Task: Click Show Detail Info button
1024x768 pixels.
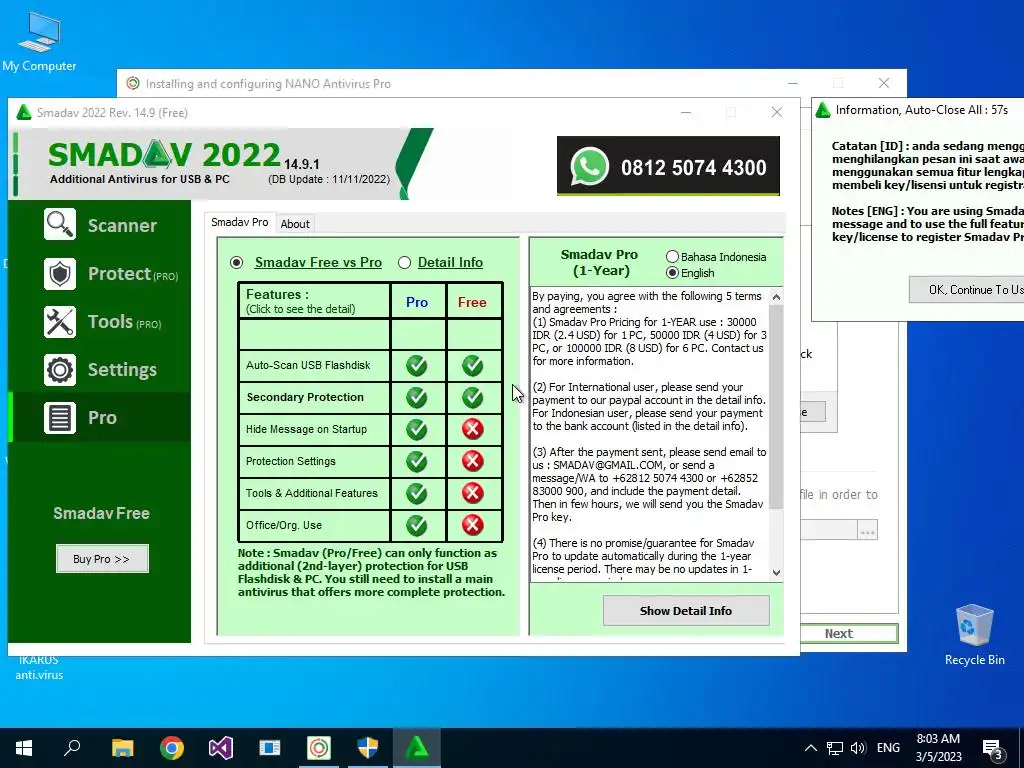Action: 686,611
